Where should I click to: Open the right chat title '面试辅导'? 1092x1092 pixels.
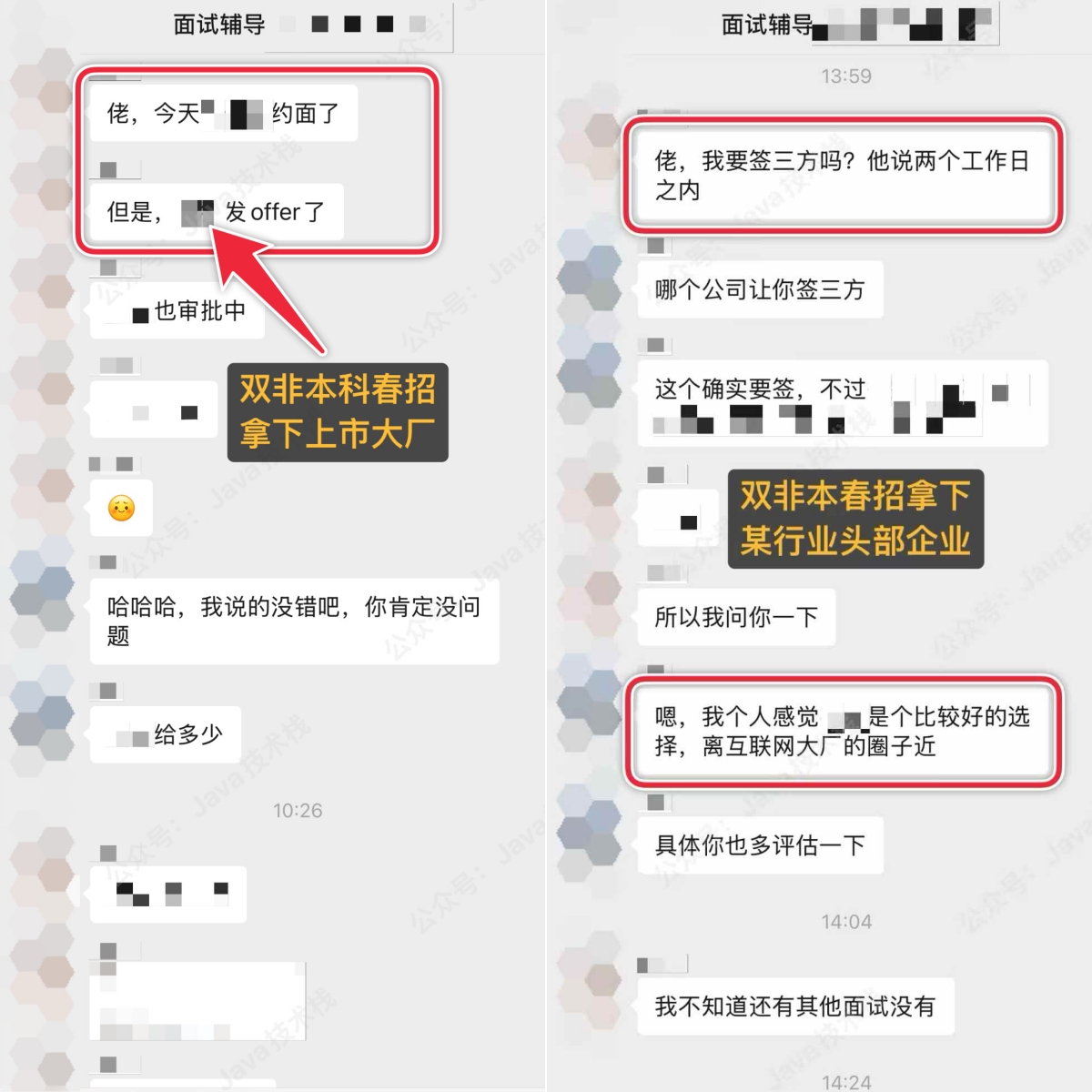click(x=766, y=25)
